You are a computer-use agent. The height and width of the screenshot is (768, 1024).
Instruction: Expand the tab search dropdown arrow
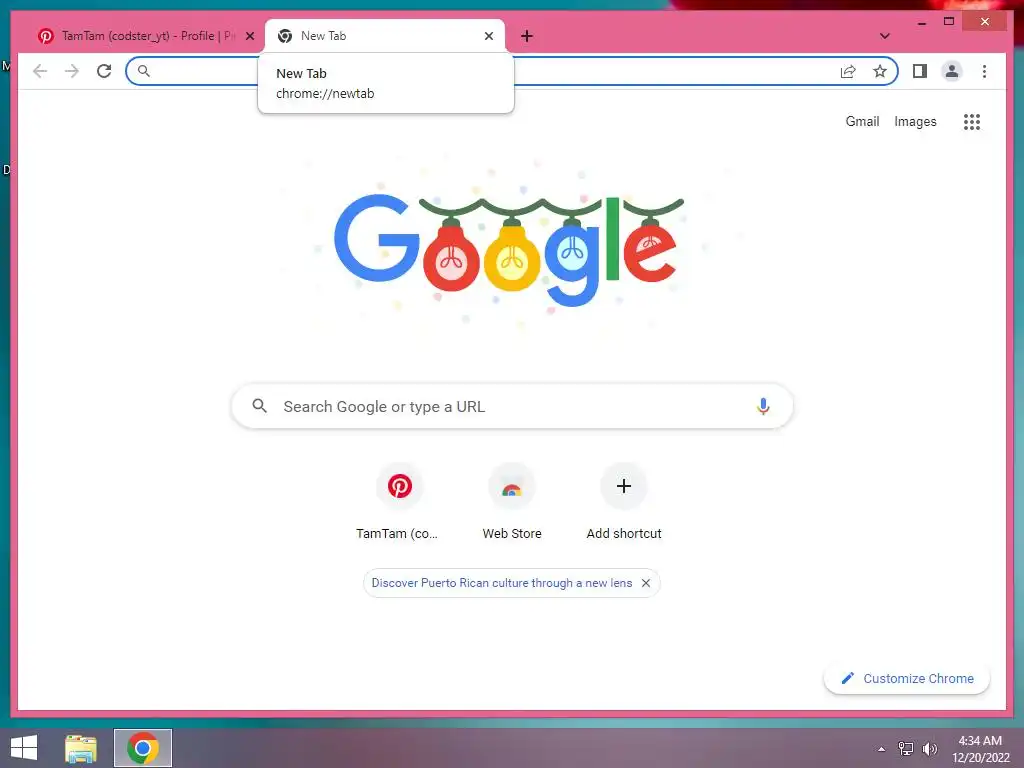pos(884,36)
